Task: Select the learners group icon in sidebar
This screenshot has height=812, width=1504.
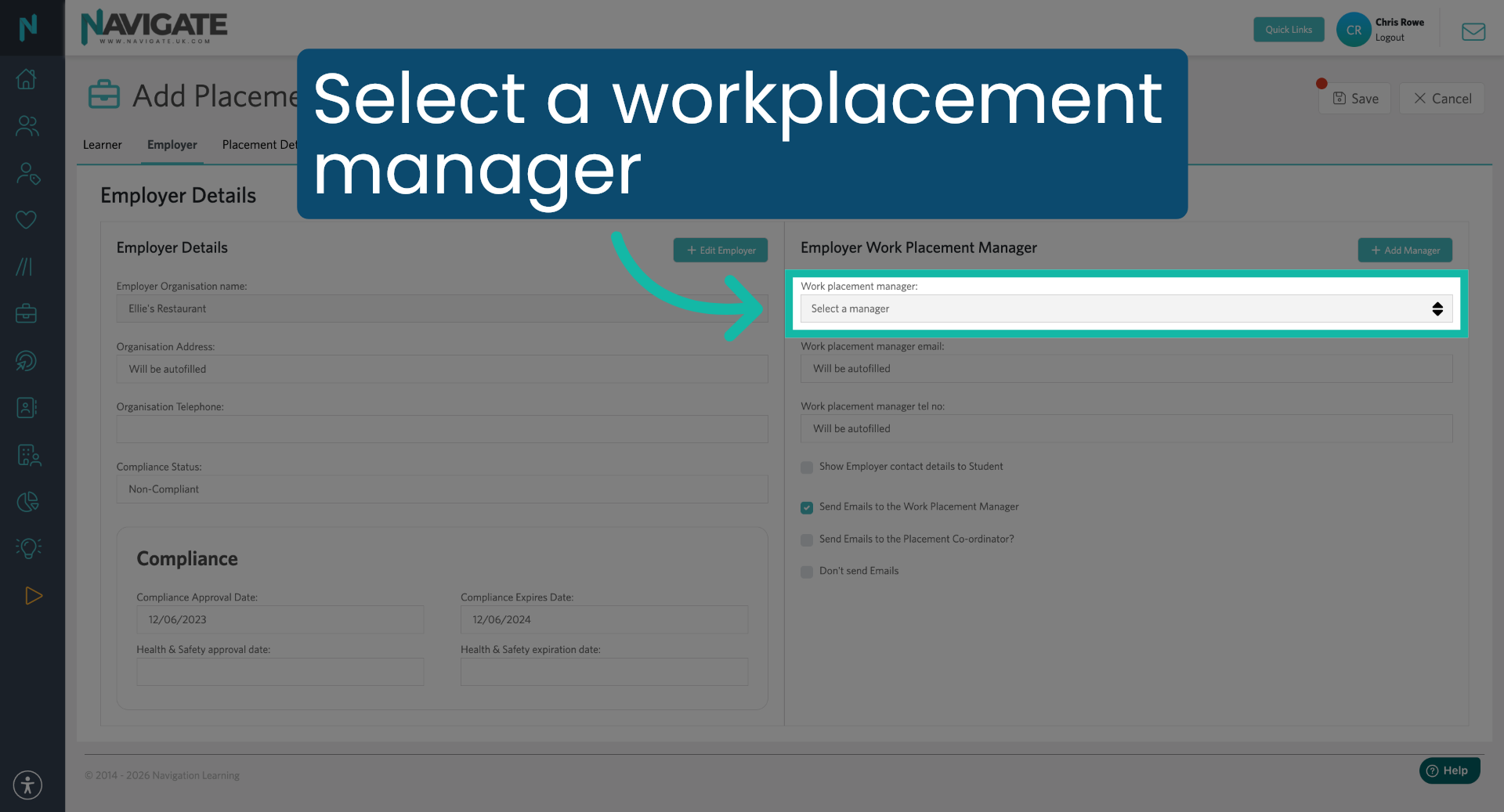Action: pos(27,126)
